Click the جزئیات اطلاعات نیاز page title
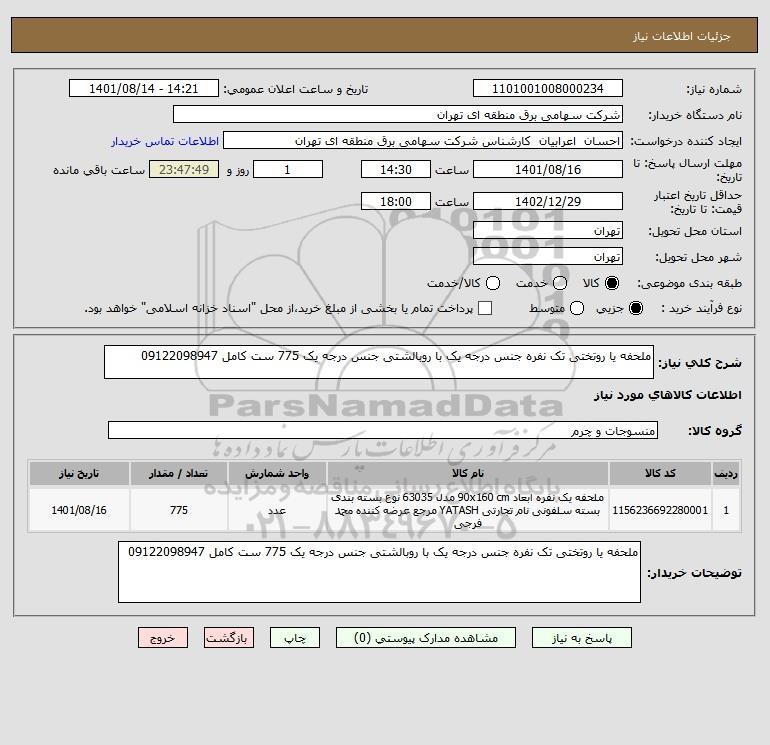The height and width of the screenshot is (745, 770). 682,36
